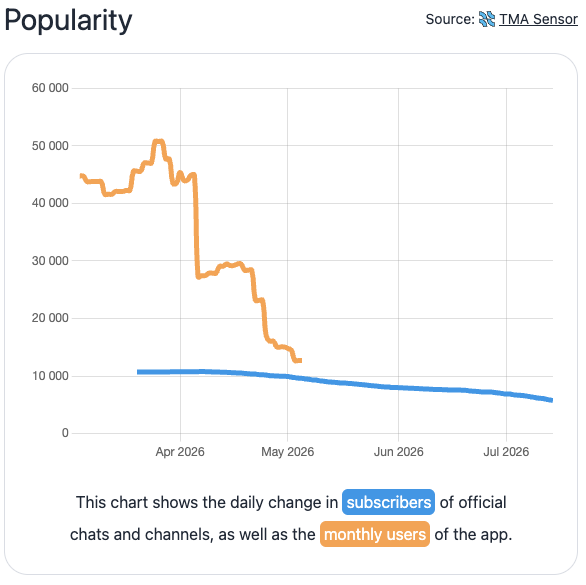Click the 30 000 y-axis label

pos(50,261)
